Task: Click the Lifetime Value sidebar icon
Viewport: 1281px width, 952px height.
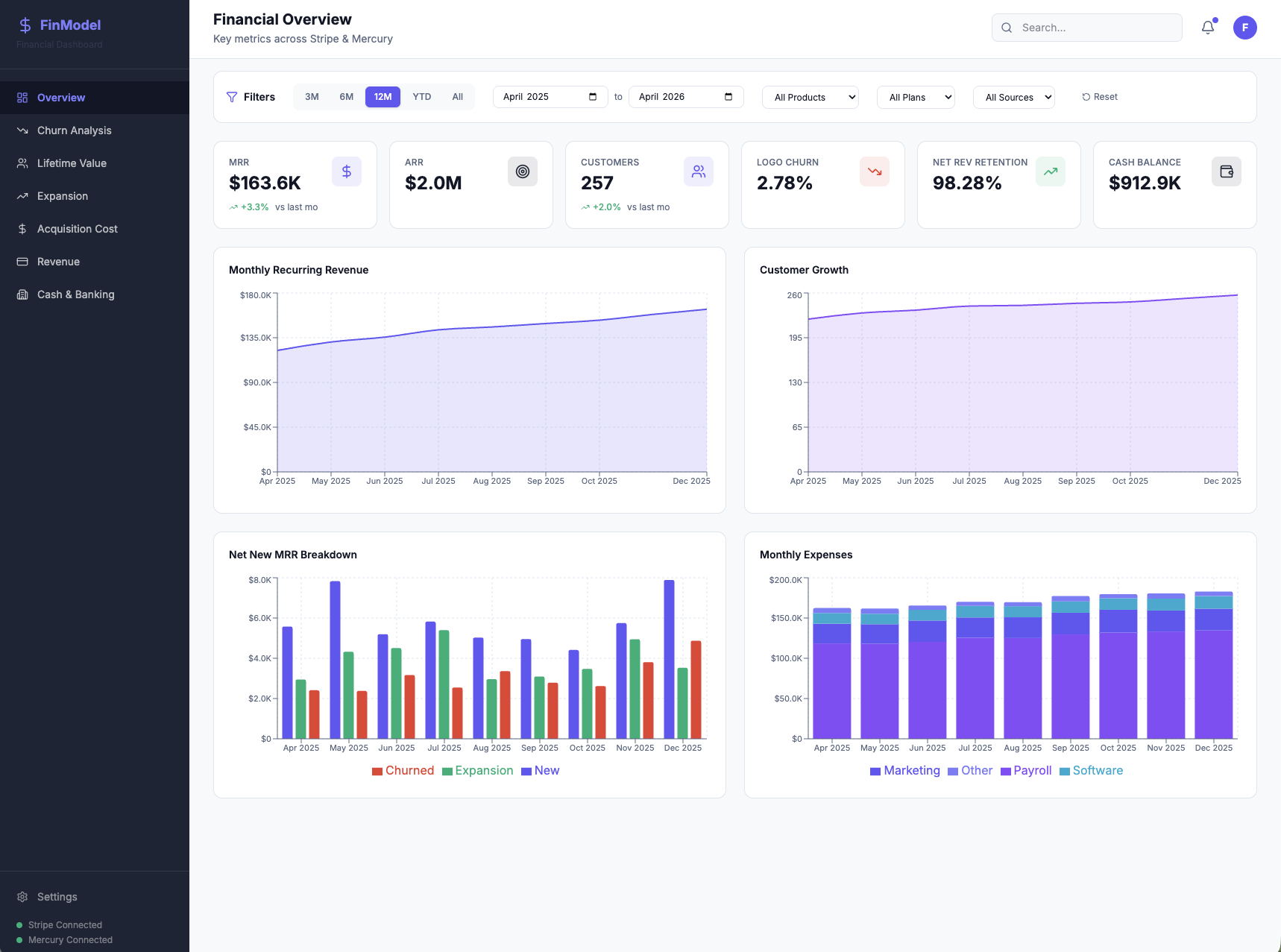Action: pyautogui.click(x=22, y=163)
